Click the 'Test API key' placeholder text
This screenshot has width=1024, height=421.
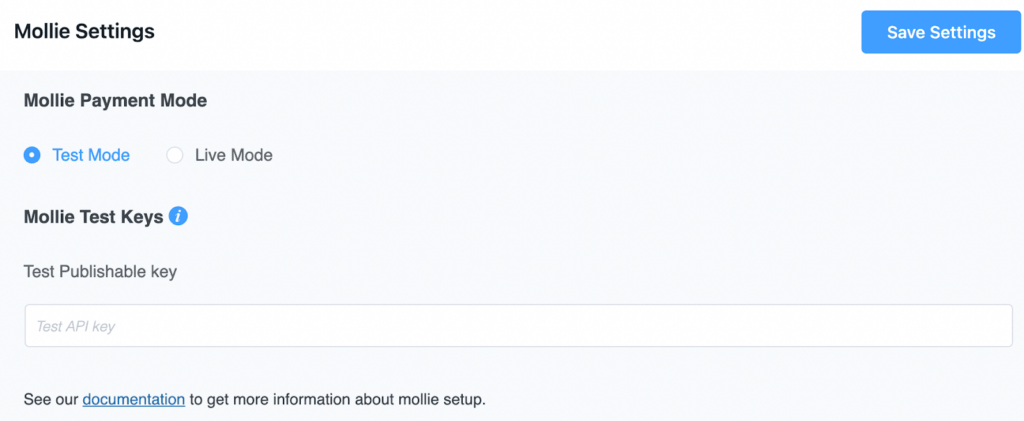click(x=76, y=326)
